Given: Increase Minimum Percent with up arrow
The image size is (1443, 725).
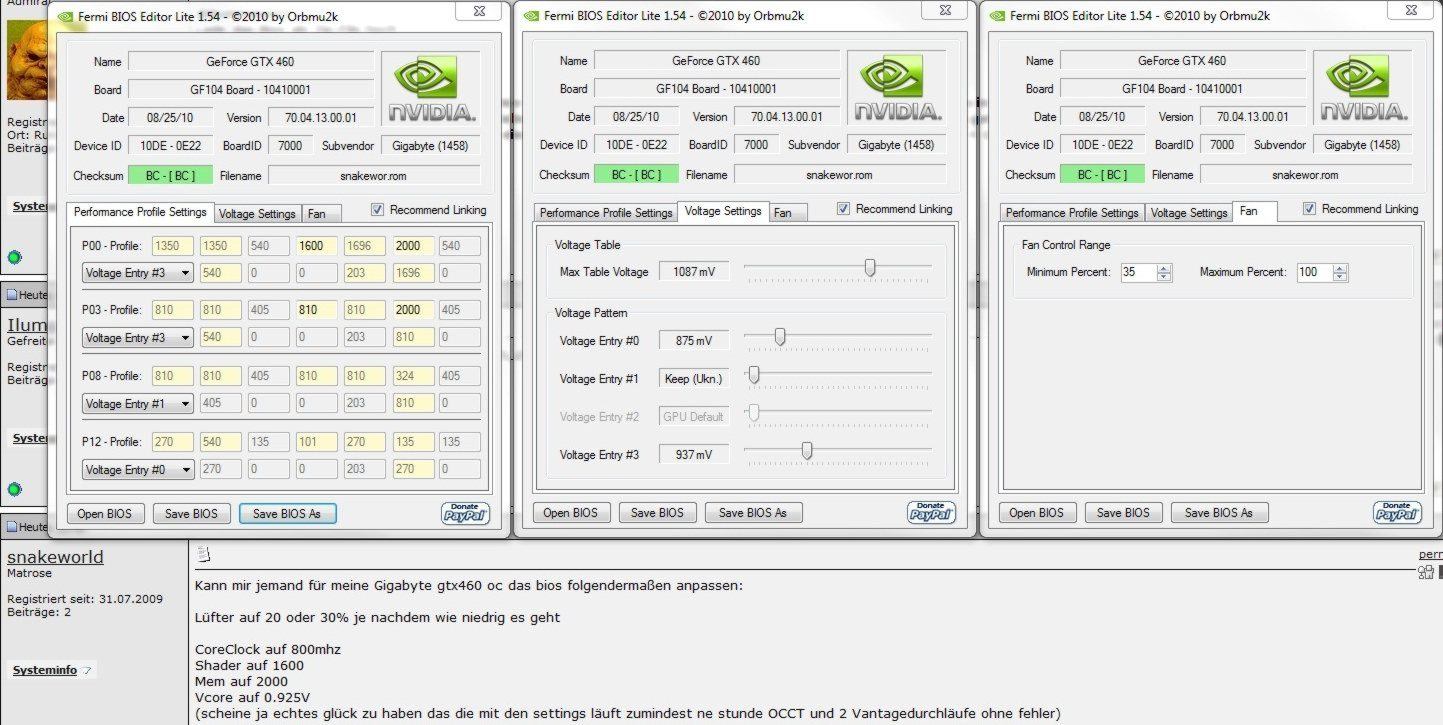Looking at the screenshot, I should pyautogui.click(x=1163, y=268).
